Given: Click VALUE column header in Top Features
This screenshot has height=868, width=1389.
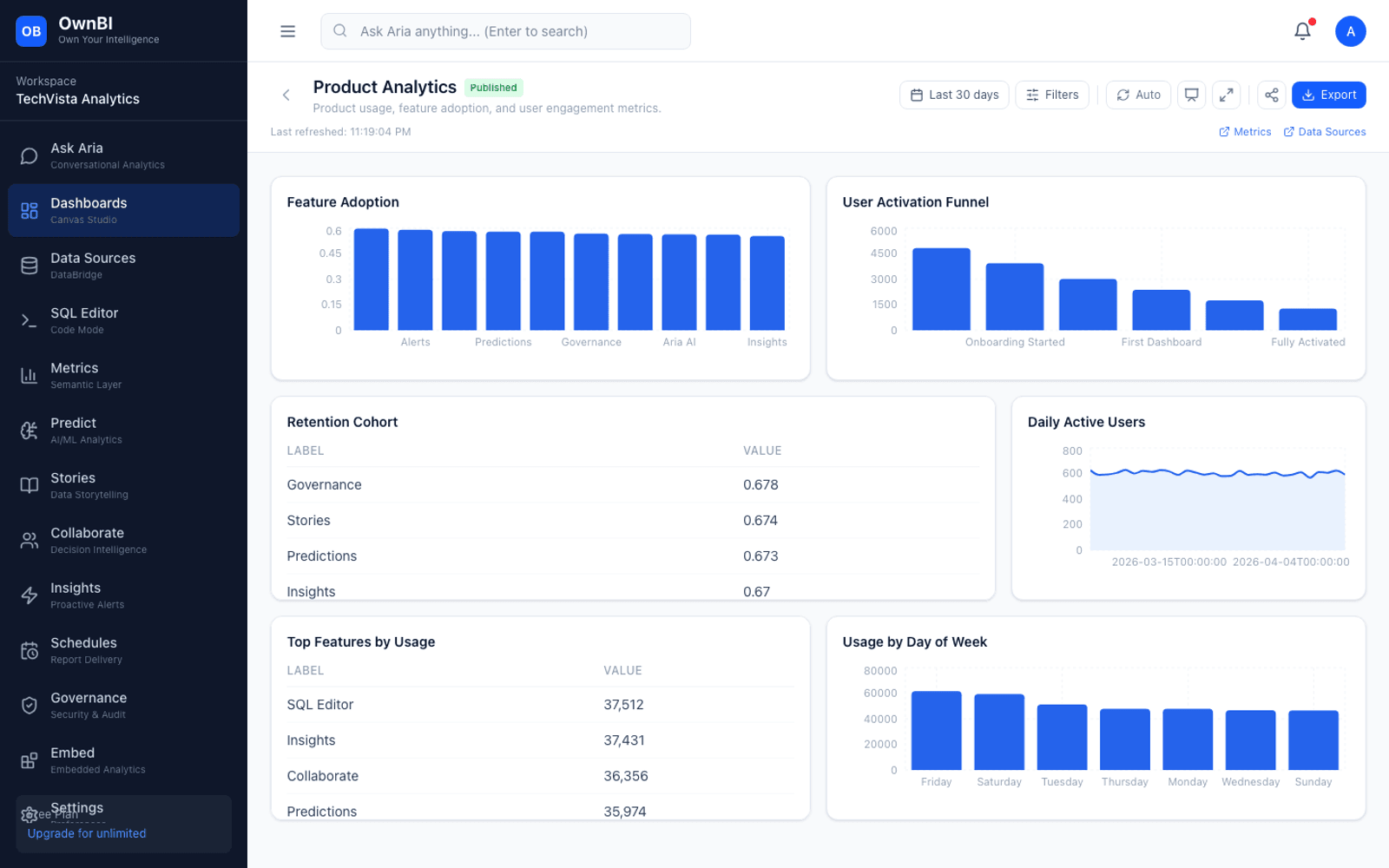Looking at the screenshot, I should pyautogui.click(x=622, y=671).
